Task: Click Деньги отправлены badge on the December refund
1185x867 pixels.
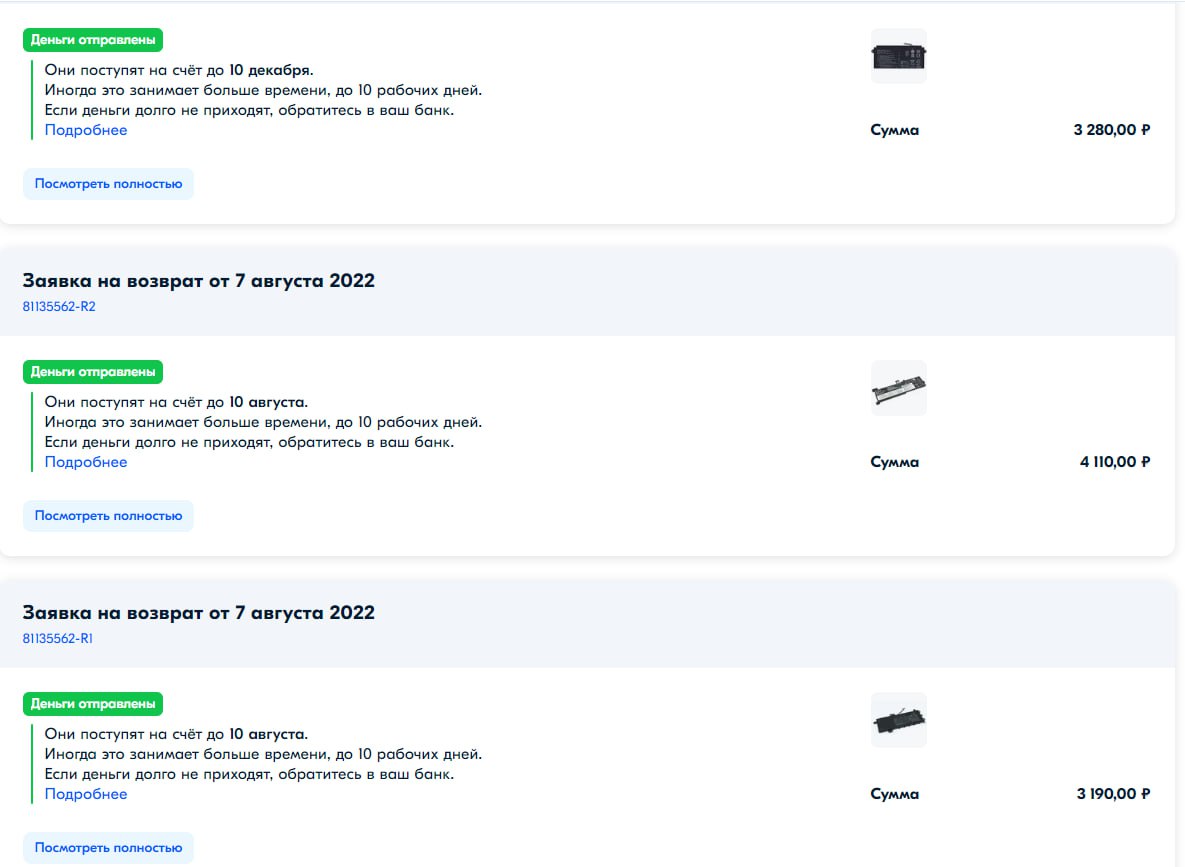Action: (x=93, y=39)
